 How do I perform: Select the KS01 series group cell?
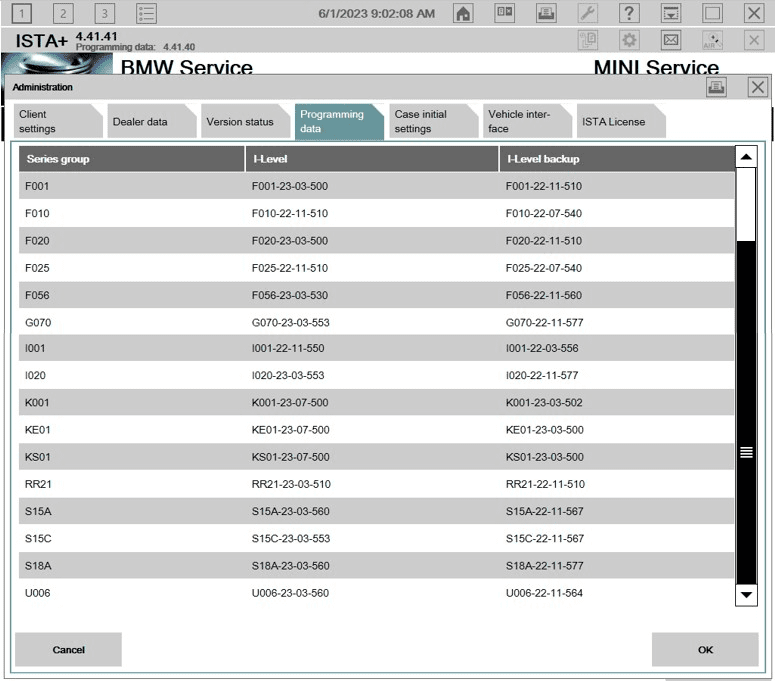pyautogui.click(x=38, y=457)
